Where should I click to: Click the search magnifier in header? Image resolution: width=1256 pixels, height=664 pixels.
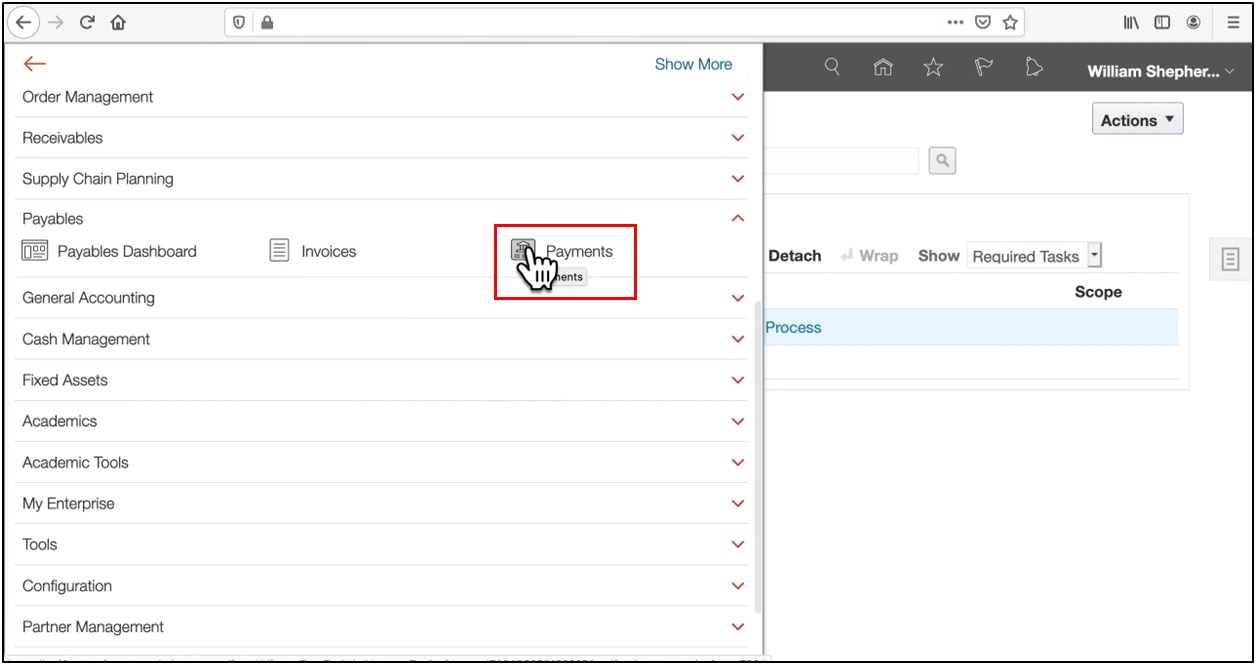coord(832,67)
